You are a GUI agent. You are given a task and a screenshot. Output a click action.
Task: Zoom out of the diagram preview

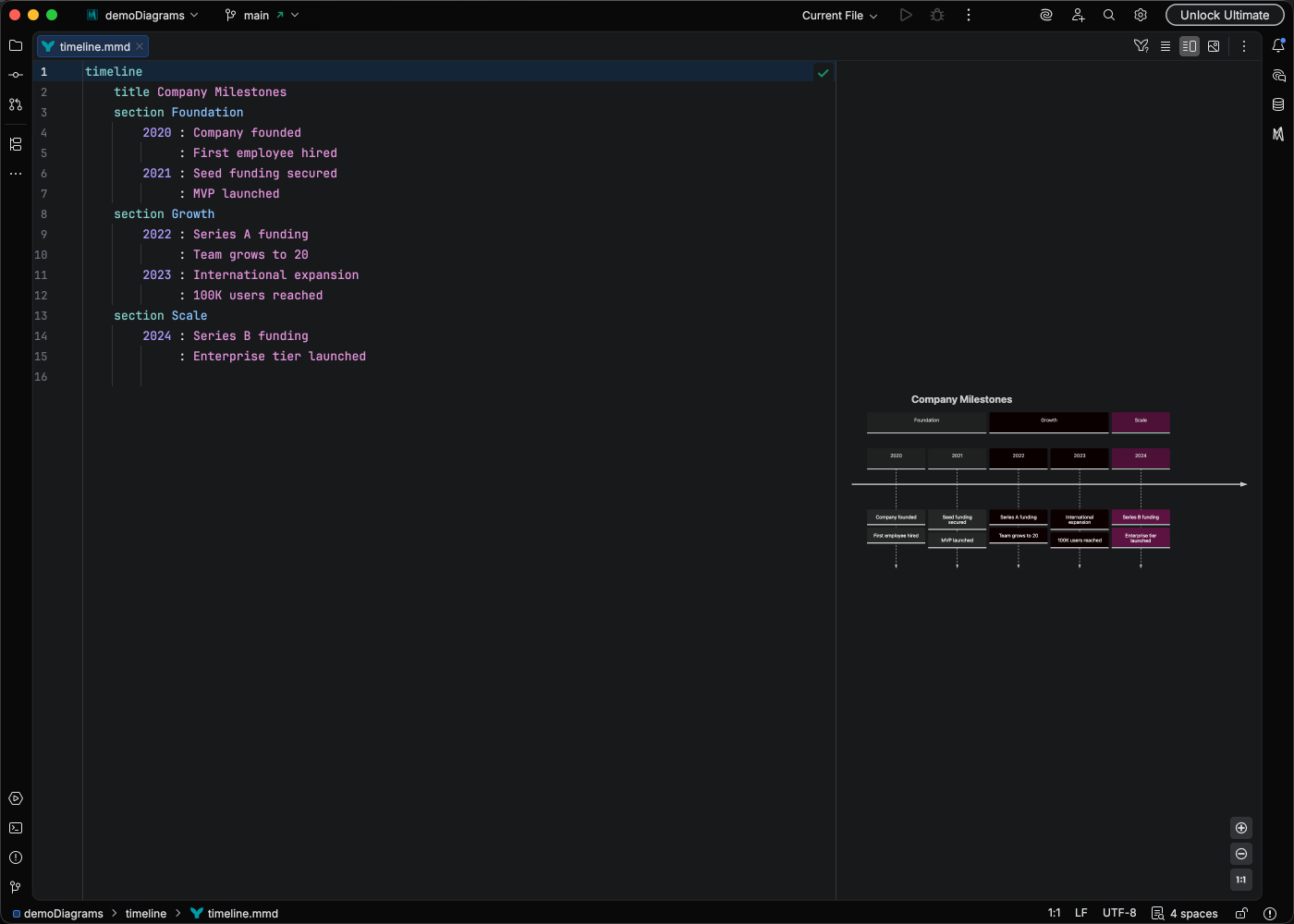pyautogui.click(x=1241, y=854)
